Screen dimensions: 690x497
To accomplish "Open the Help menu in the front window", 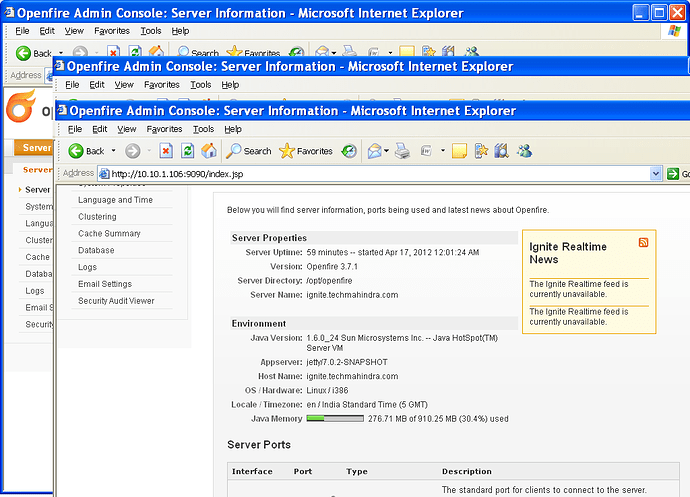I will click(x=233, y=129).
